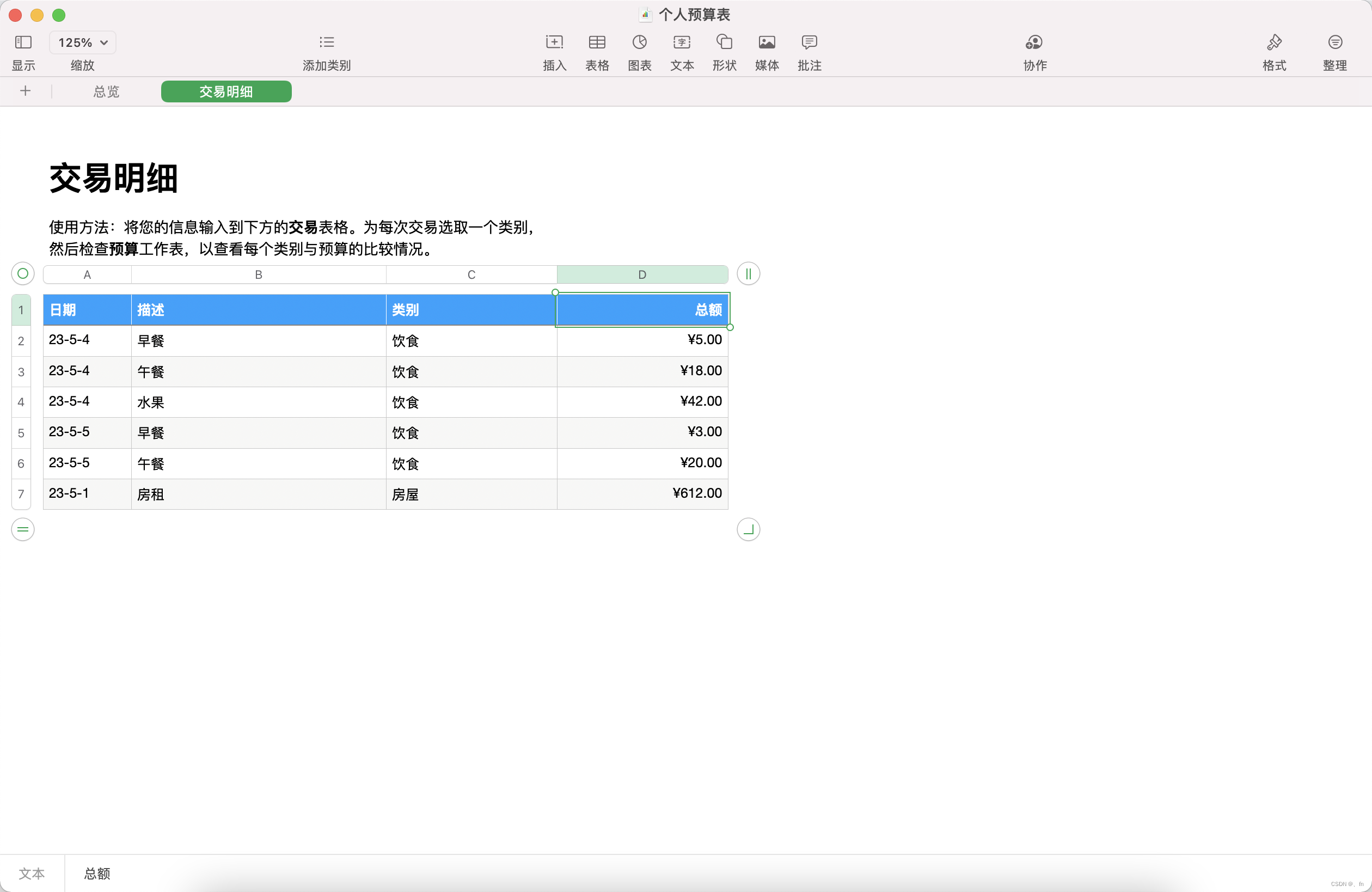Switch text style using 总额 button
The width and height of the screenshot is (1372, 892).
(x=97, y=873)
